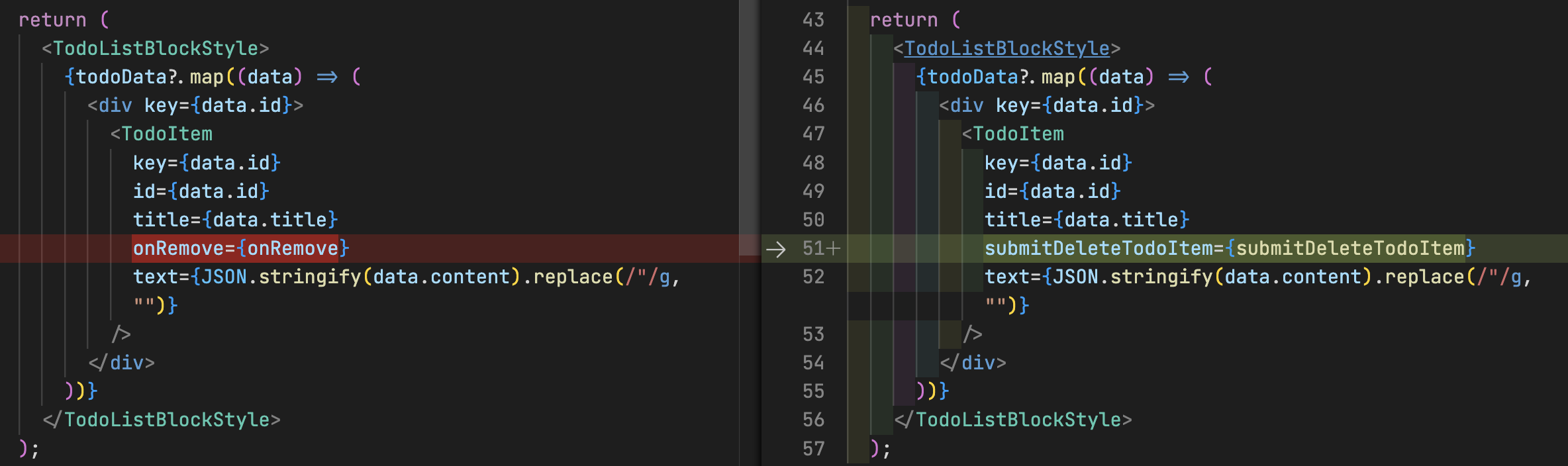Click '<TodoItem' on line 47
This screenshot has height=466, width=1568.
1013,134
